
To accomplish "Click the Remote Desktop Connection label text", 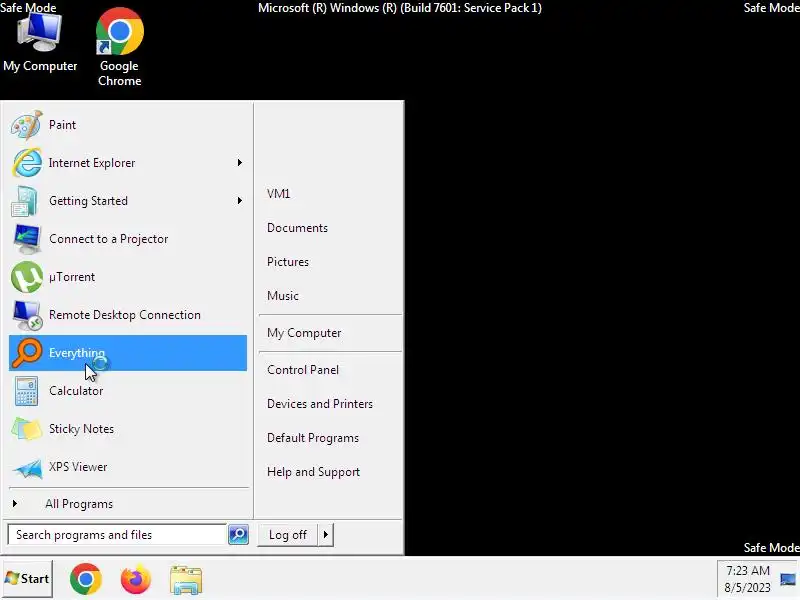I will (x=125, y=315).
